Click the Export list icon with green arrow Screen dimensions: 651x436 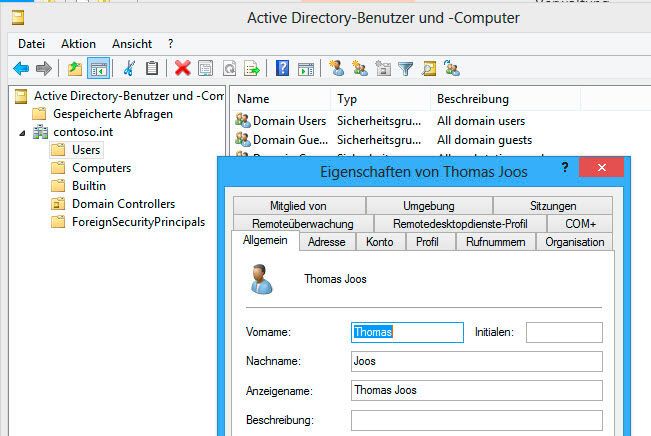click(x=252, y=69)
